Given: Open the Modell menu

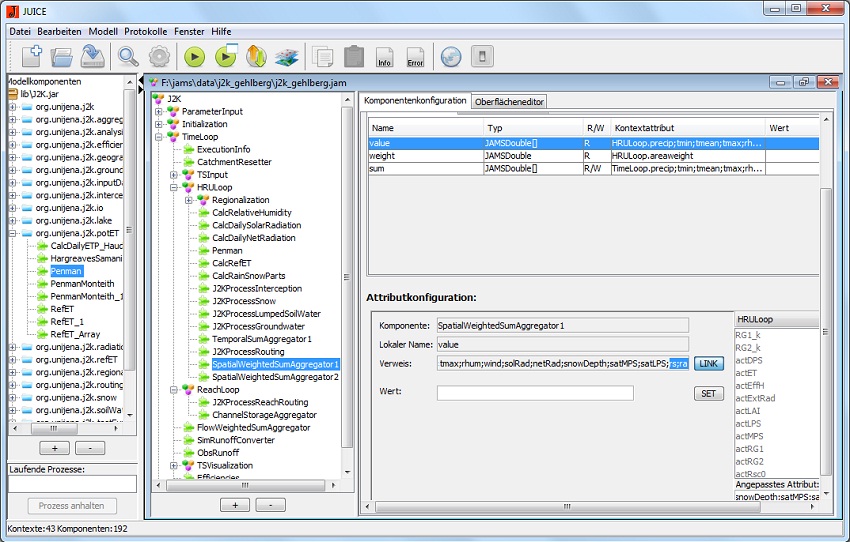Looking at the screenshot, I should pos(103,31).
